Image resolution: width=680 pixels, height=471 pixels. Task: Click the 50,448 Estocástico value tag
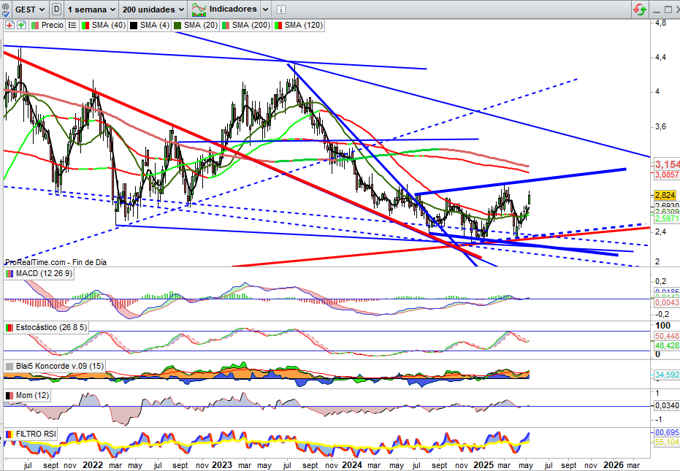click(666, 336)
